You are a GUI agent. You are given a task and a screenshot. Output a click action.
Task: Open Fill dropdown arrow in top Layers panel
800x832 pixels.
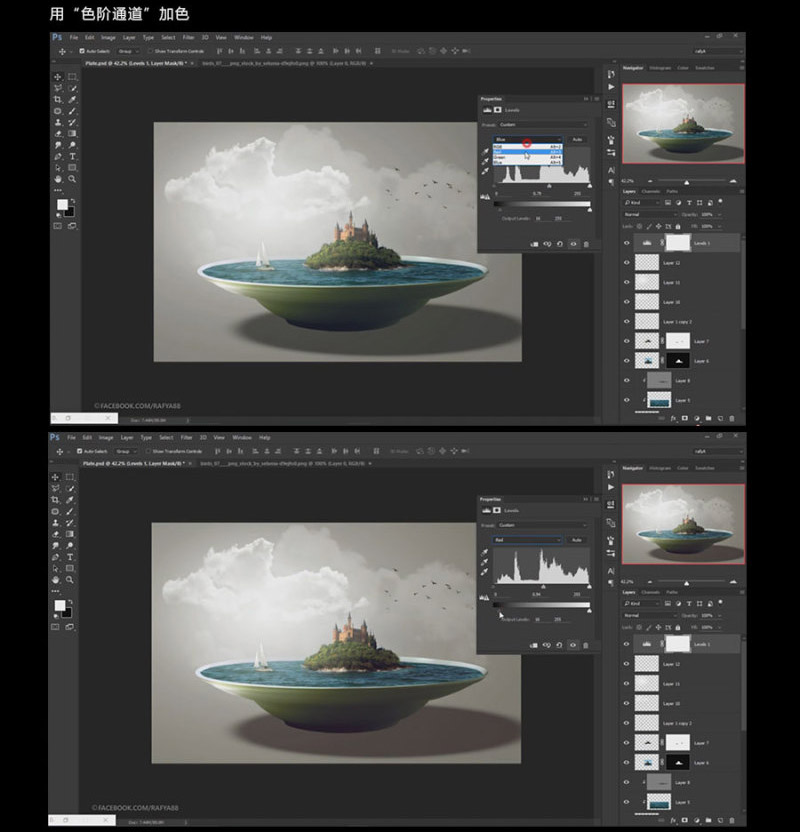[720, 226]
